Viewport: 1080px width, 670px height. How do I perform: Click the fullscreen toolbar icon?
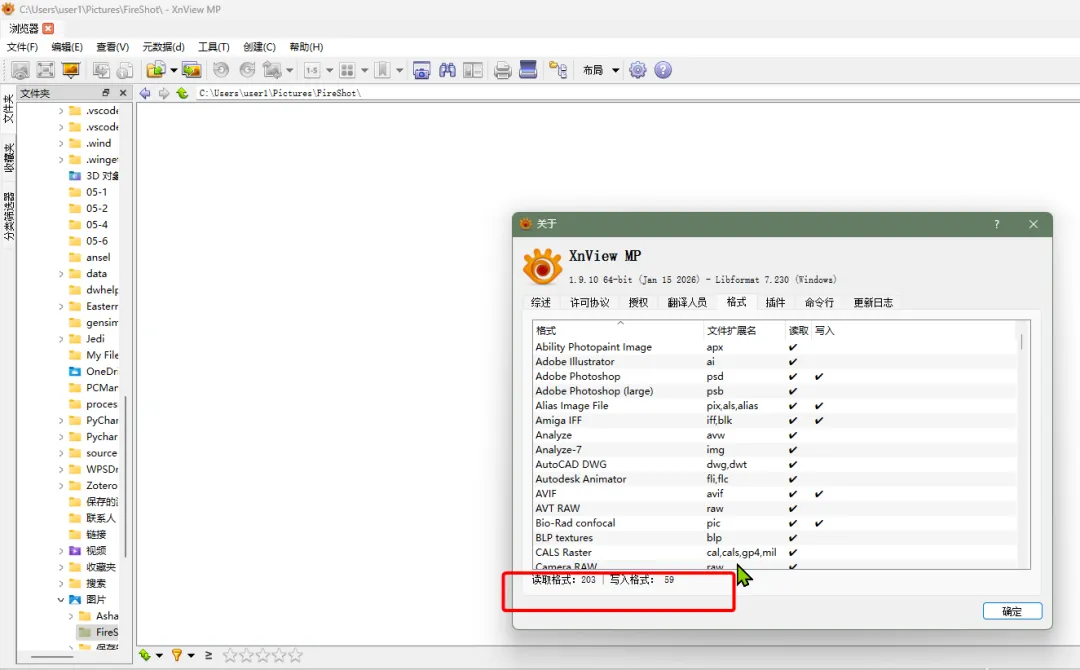coord(45,70)
